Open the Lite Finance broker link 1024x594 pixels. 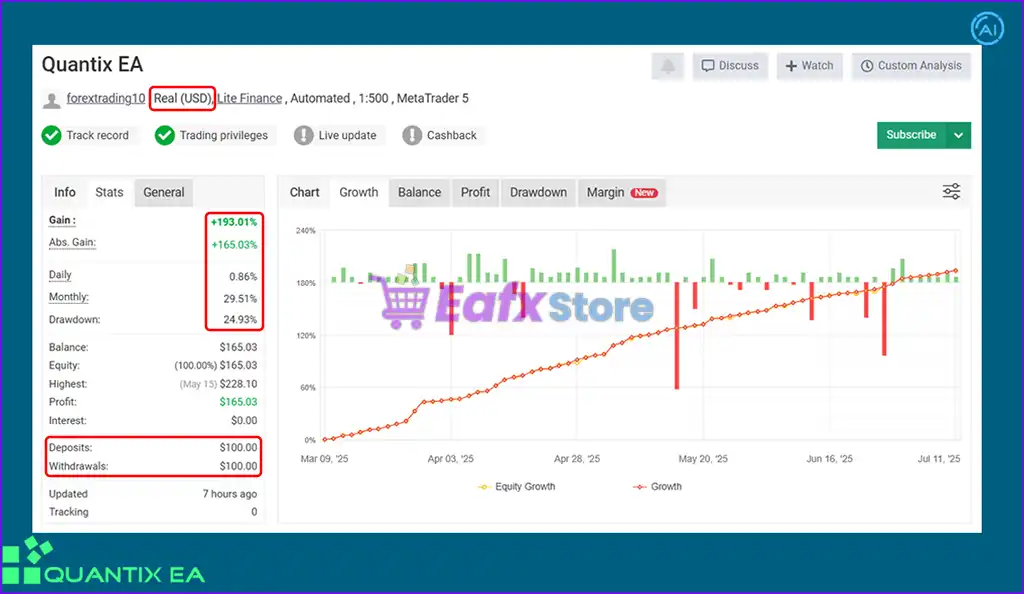(249, 99)
